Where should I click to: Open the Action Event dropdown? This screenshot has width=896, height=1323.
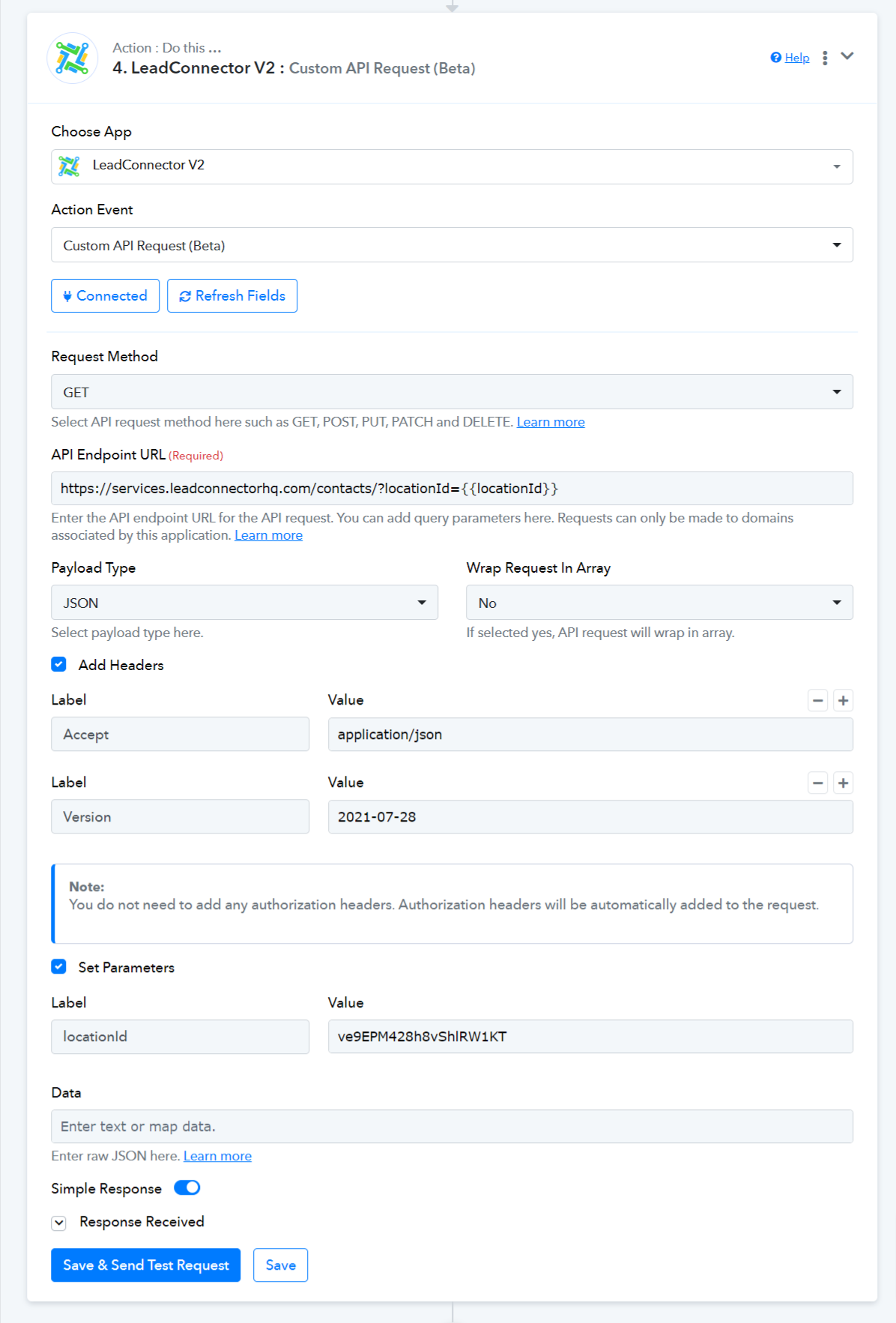tap(452, 245)
